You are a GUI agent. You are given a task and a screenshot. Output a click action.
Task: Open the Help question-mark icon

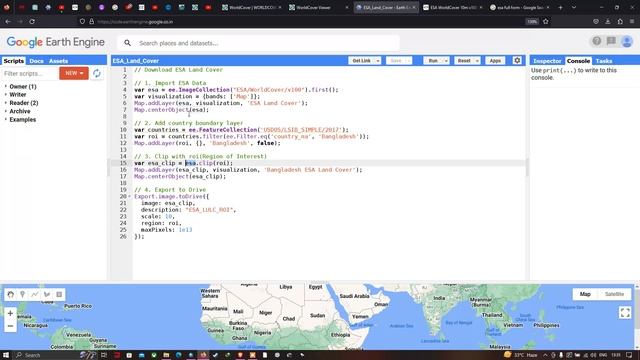point(597,41)
